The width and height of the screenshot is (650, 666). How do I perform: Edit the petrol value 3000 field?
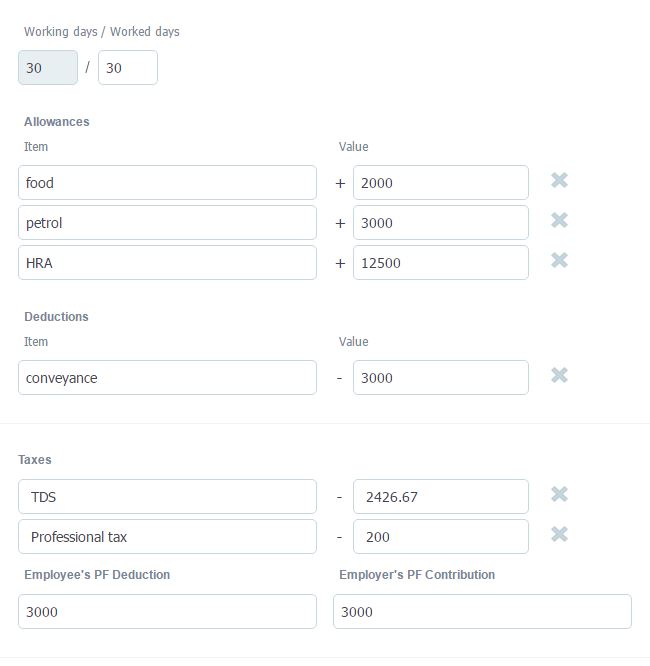(x=440, y=223)
